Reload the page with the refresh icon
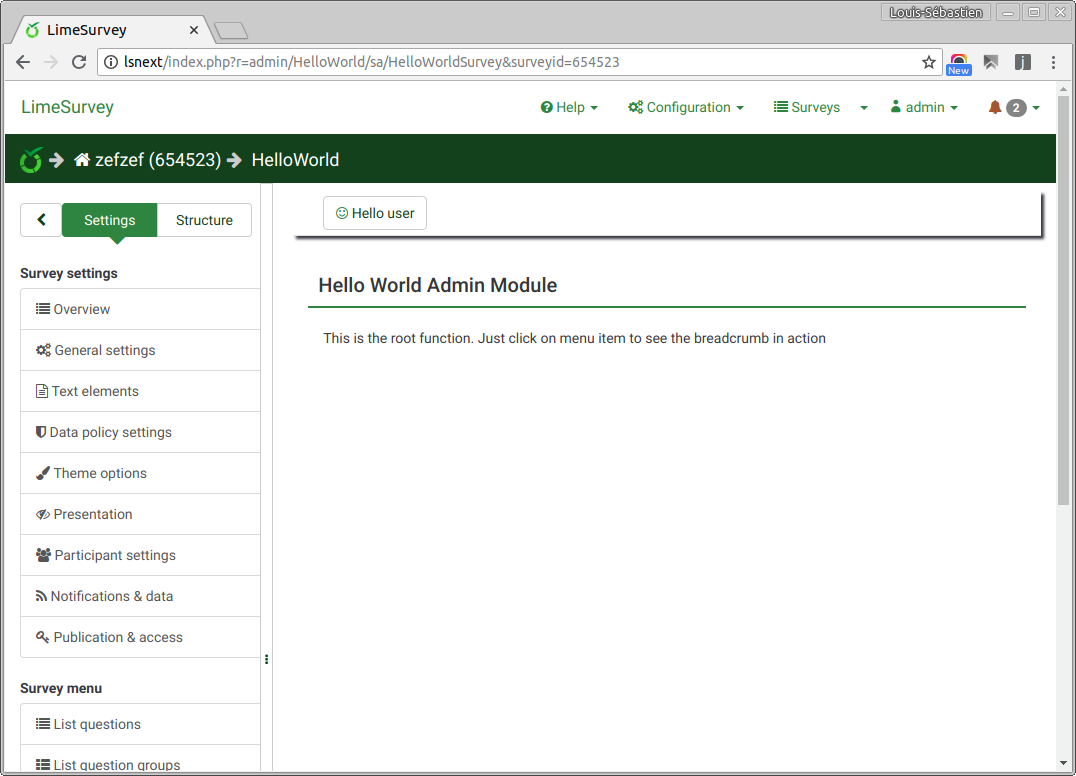The width and height of the screenshot is (1076, 776). (x=79, y=62)
